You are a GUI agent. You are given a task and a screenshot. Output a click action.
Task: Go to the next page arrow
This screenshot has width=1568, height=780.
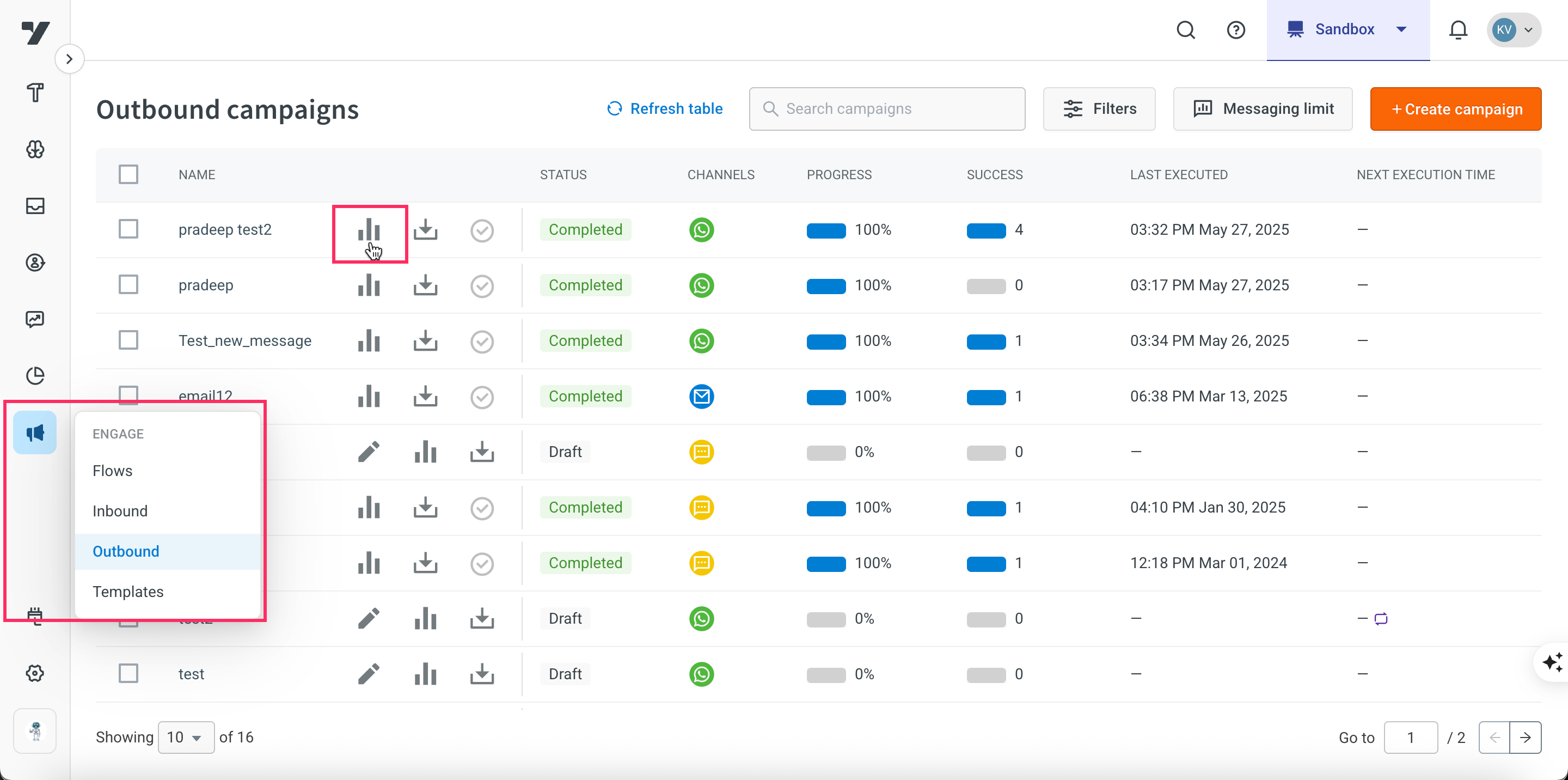click(x=1526, y=738)
